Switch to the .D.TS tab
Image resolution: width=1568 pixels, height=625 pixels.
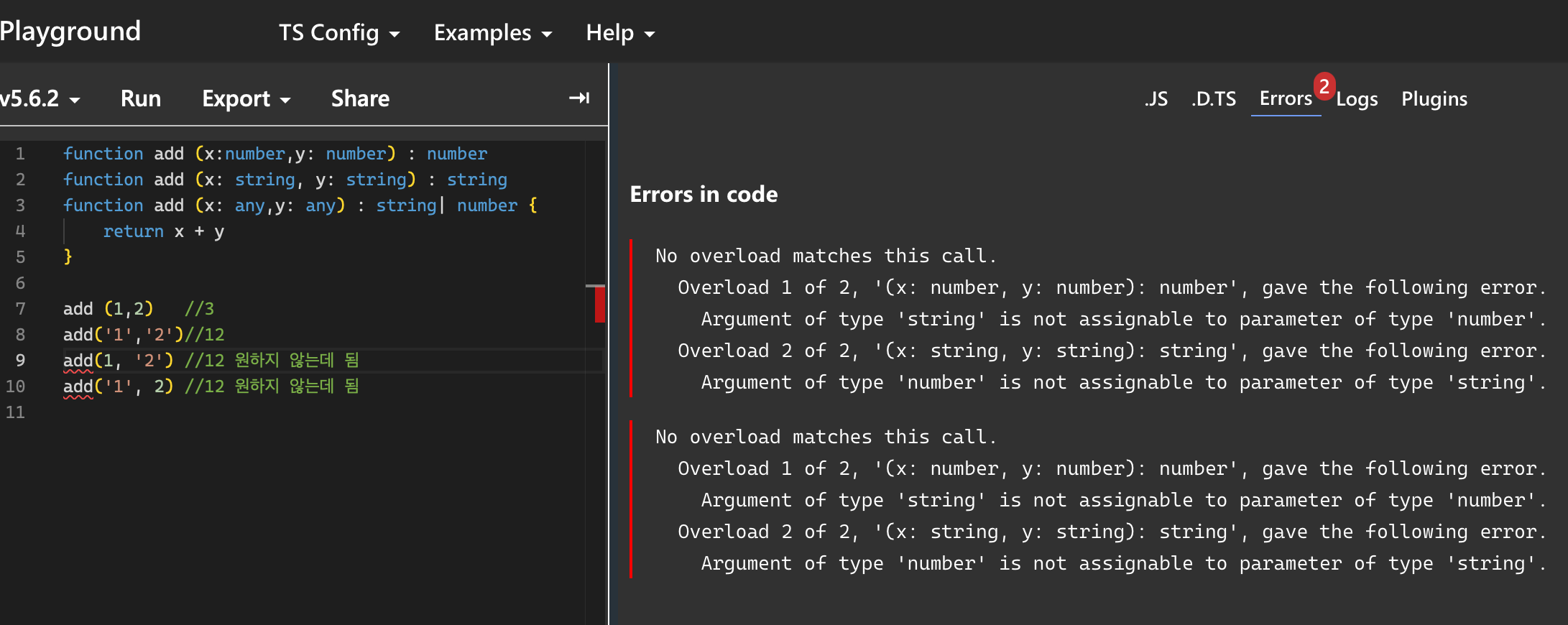[x=1214, y=98]
